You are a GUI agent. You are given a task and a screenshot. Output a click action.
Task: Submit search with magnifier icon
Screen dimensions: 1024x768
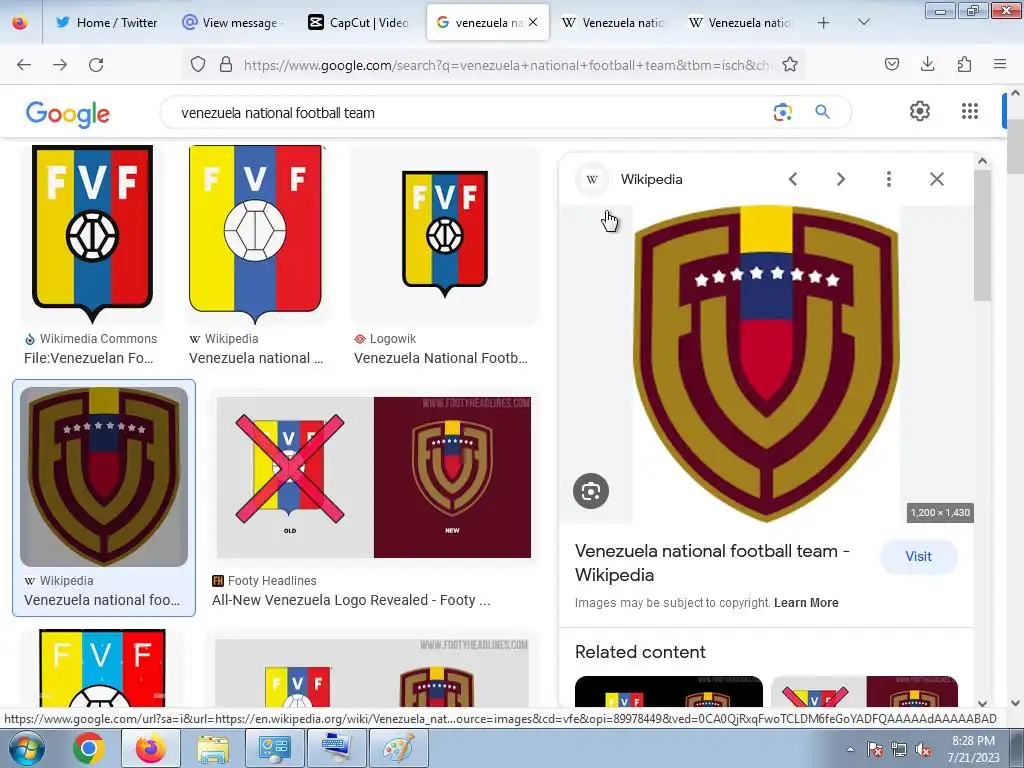(822, 112)
